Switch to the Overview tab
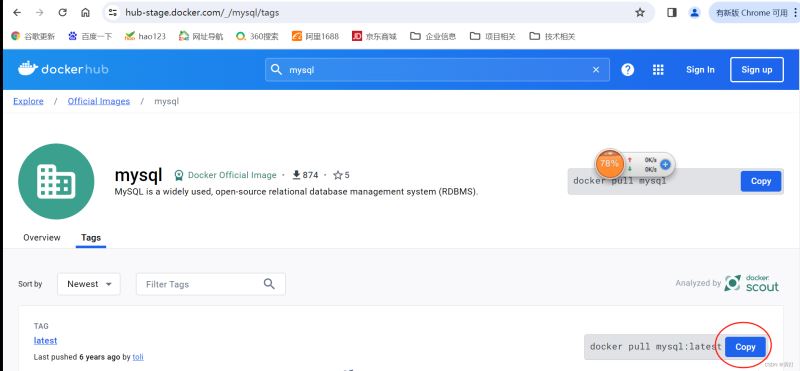This screenshot has height=371, width=800. (x=42, y=237)
